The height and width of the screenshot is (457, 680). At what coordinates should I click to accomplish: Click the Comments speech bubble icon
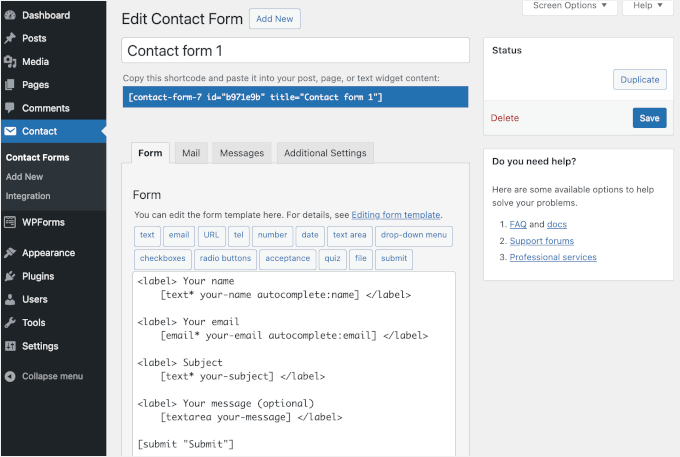[10, 108]
